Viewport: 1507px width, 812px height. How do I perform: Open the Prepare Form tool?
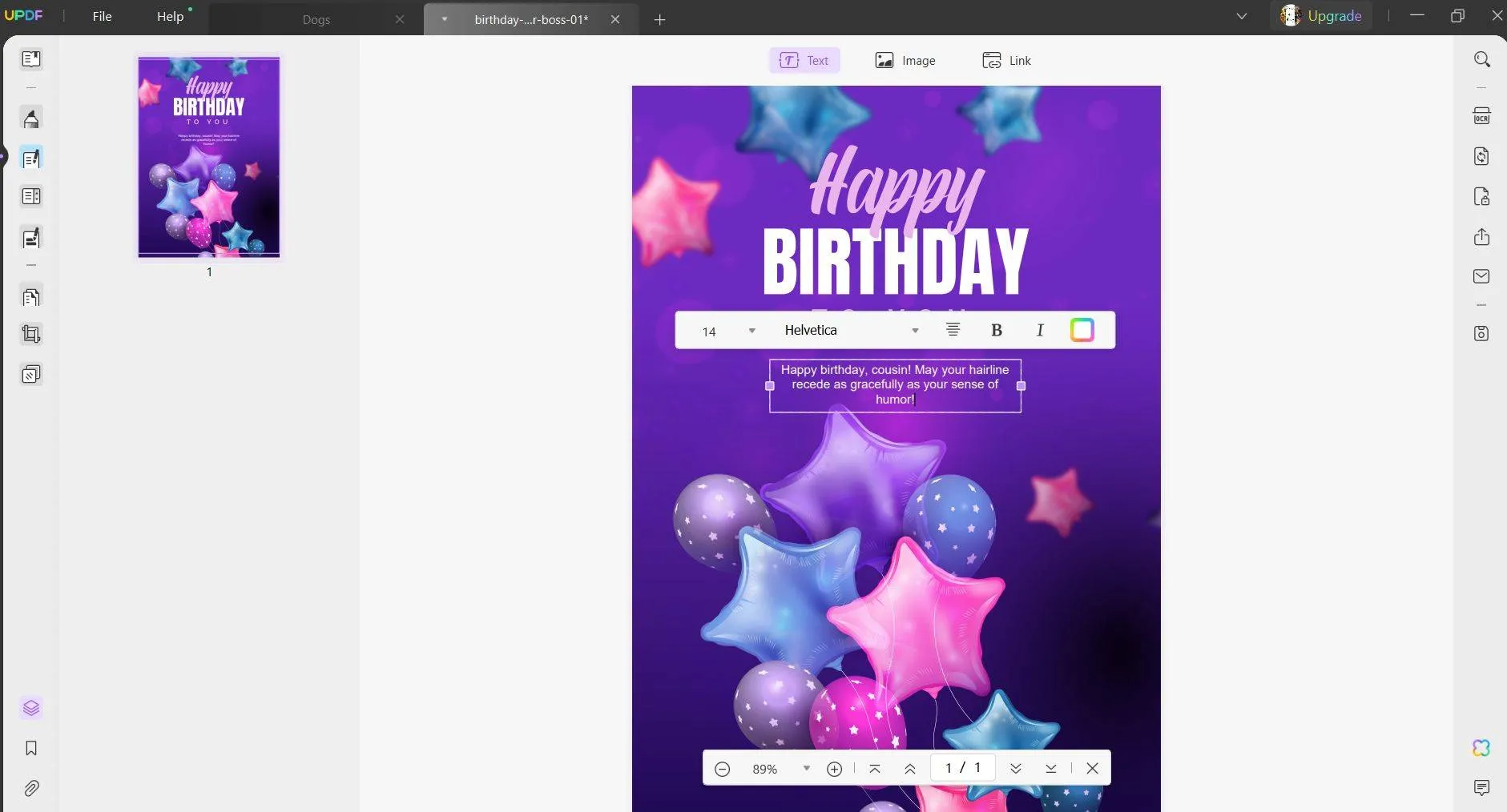(x=31, y=196)
